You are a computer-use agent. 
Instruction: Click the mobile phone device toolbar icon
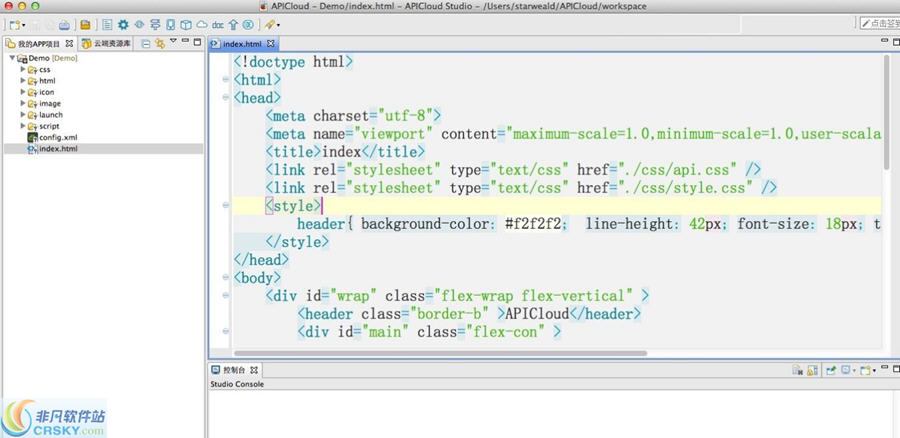[x=170, y=25]
